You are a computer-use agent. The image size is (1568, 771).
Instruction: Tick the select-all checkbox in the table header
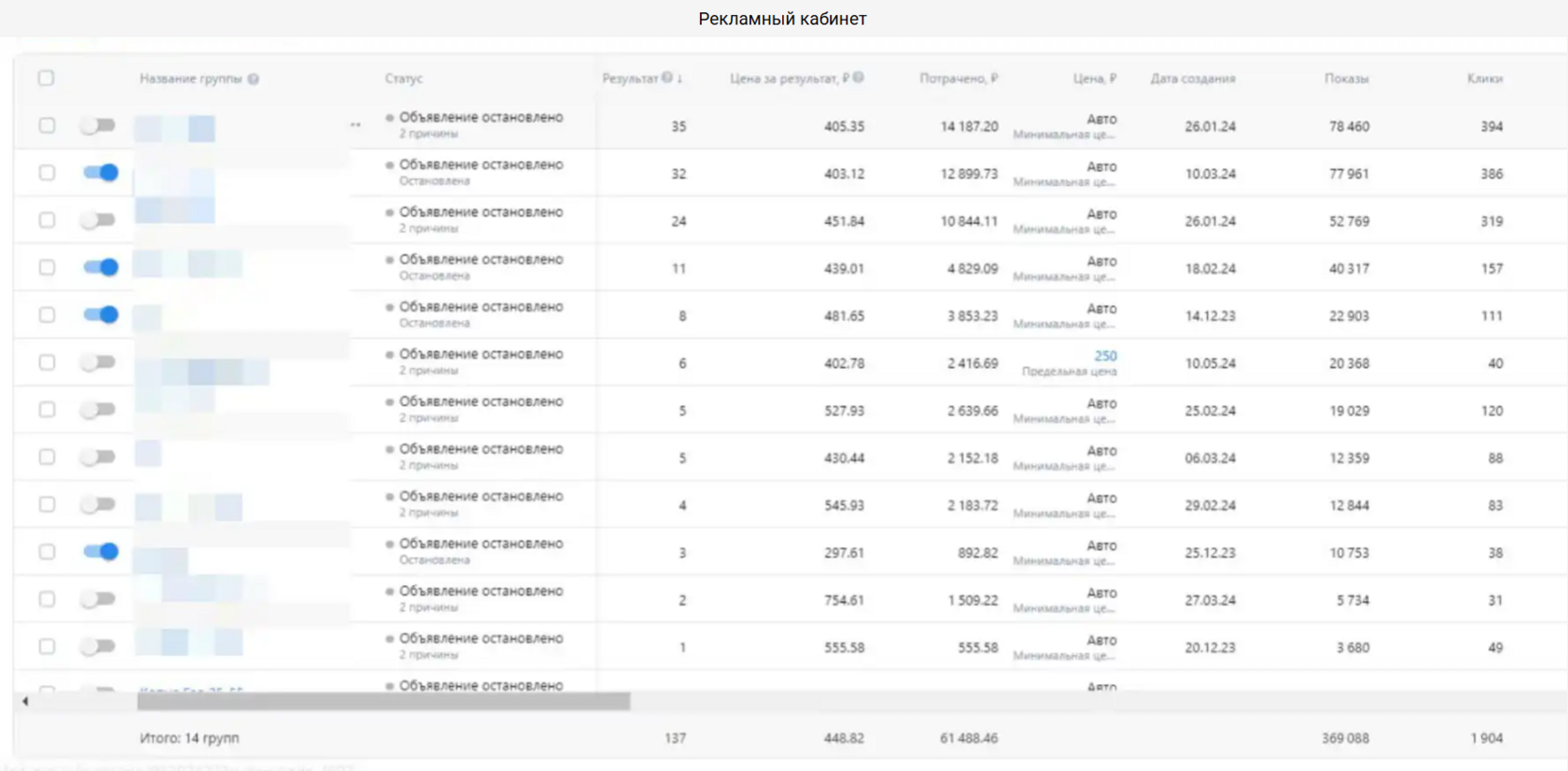pyautogui.click(x=47, y=78)
